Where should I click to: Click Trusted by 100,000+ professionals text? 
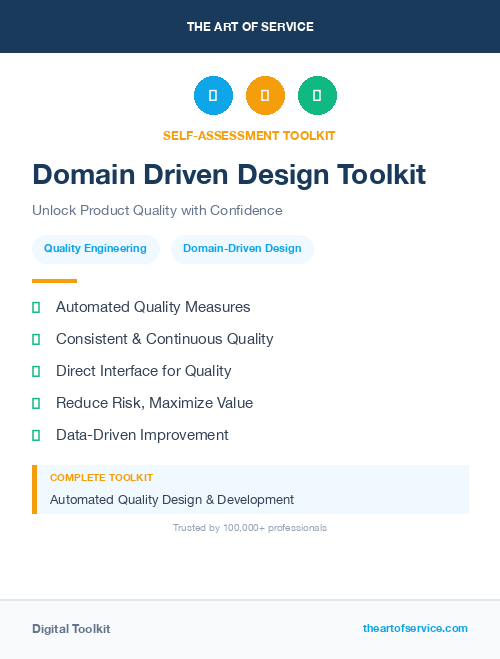click(x=250, y=528)
